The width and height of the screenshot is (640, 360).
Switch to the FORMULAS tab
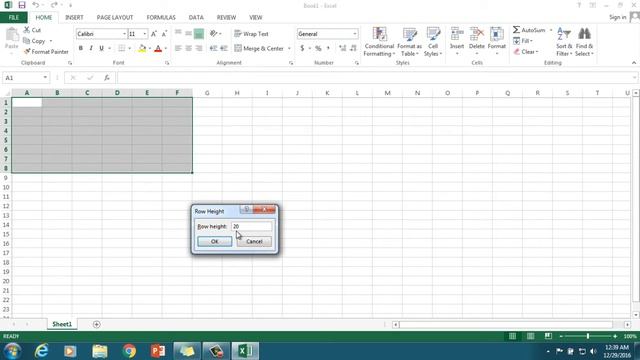pyautogui.click(x=161, y=18)
